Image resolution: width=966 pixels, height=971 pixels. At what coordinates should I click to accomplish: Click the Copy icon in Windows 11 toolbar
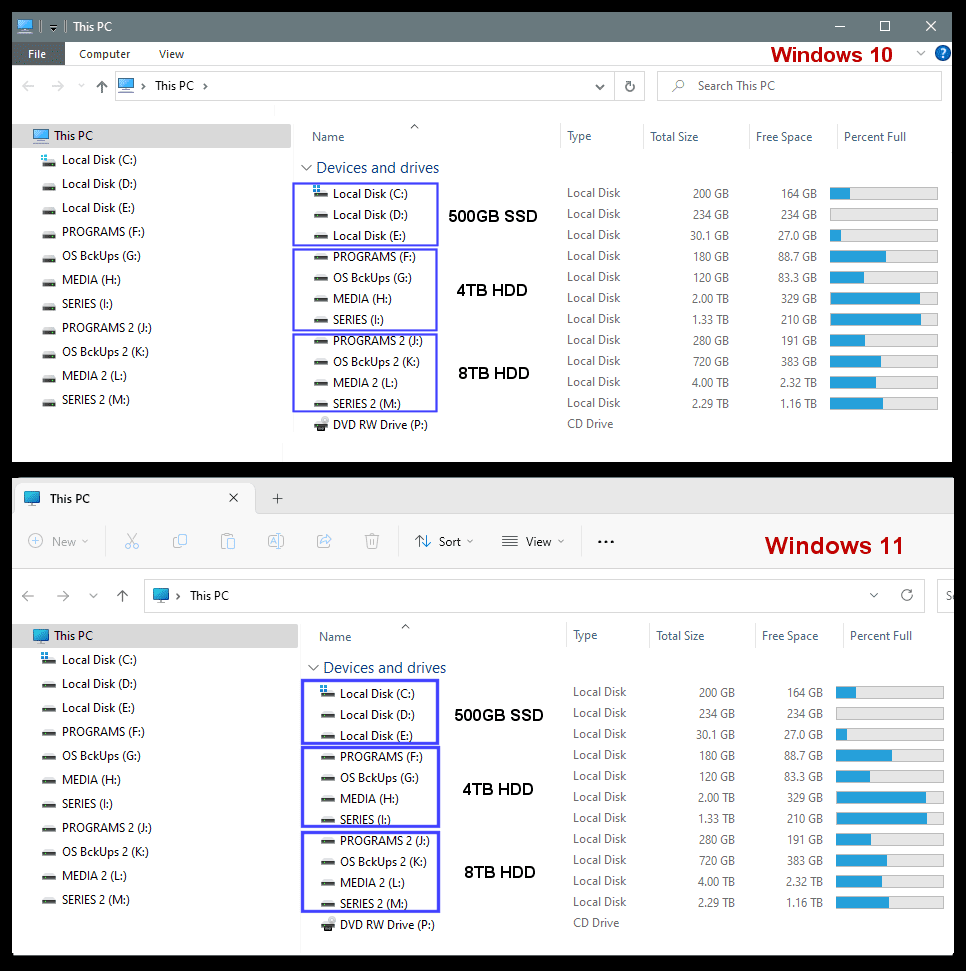(180, 541)
